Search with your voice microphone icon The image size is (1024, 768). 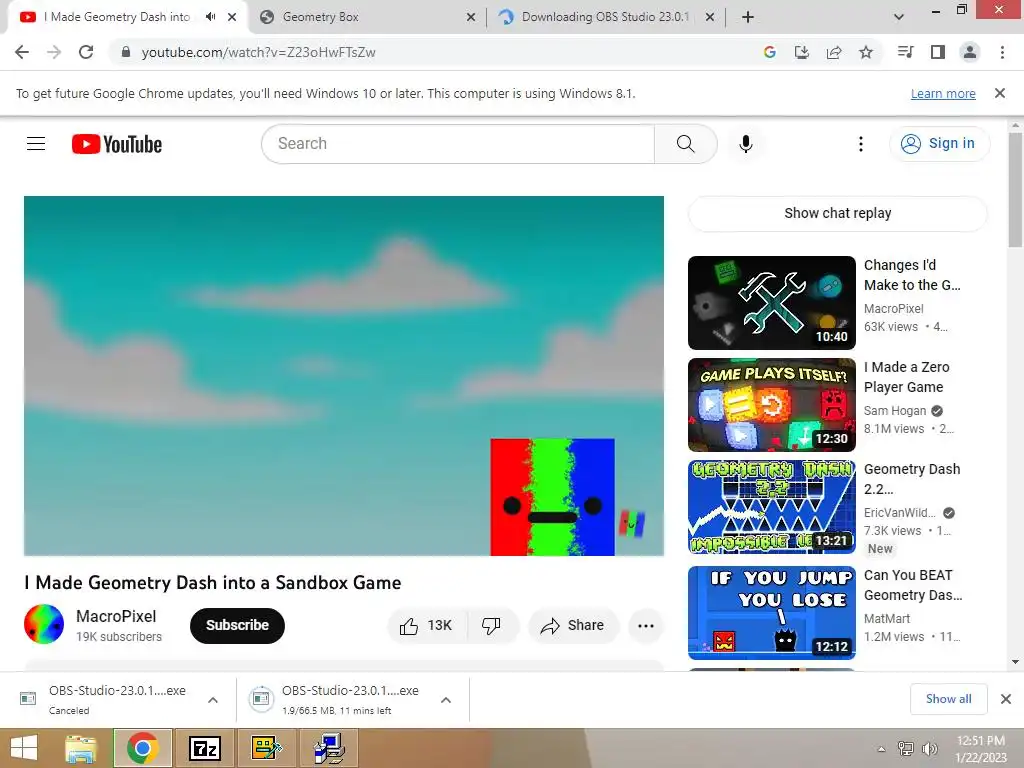coord(745,144)
